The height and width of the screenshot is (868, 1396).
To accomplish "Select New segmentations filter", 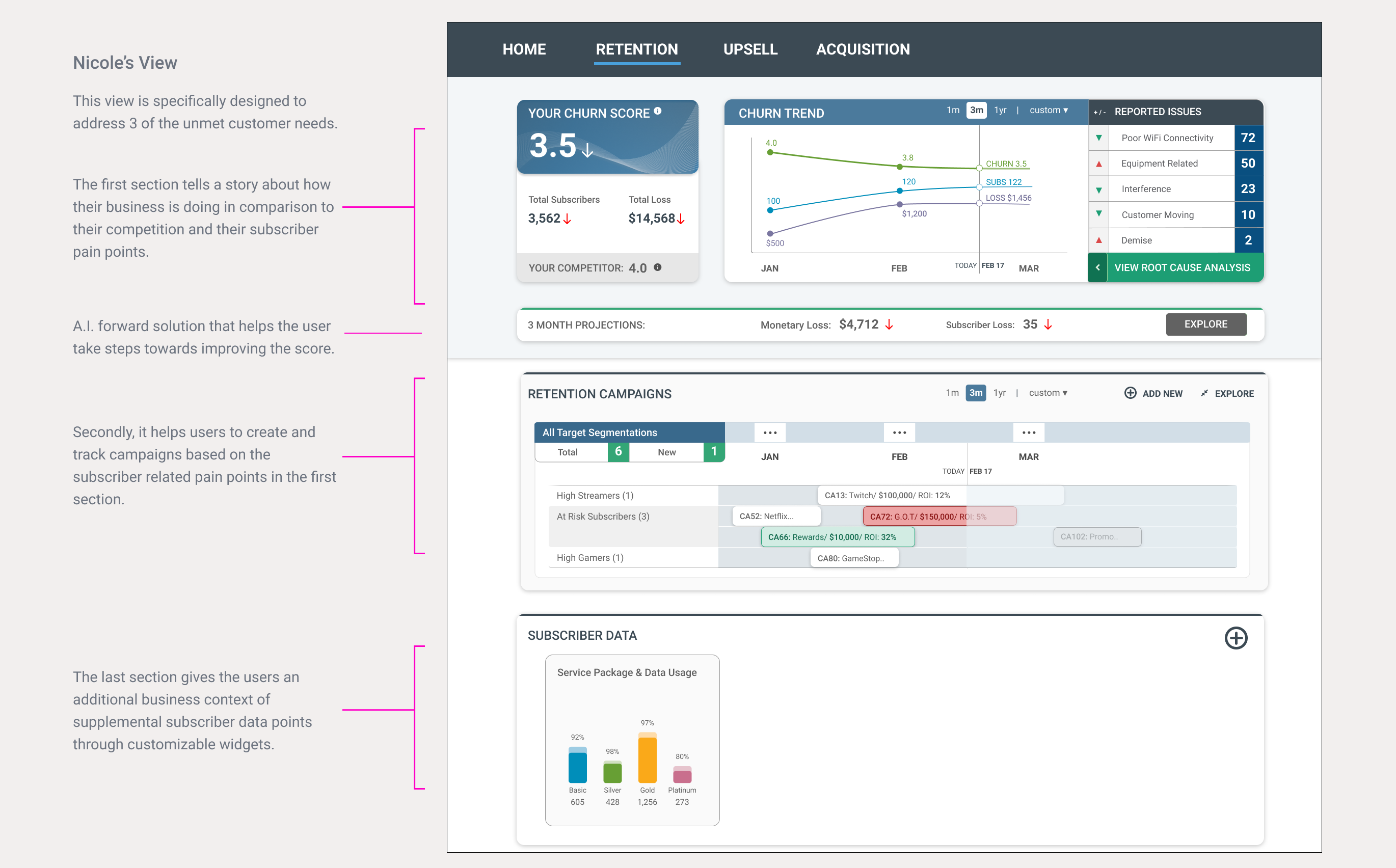I will point(677,452).
